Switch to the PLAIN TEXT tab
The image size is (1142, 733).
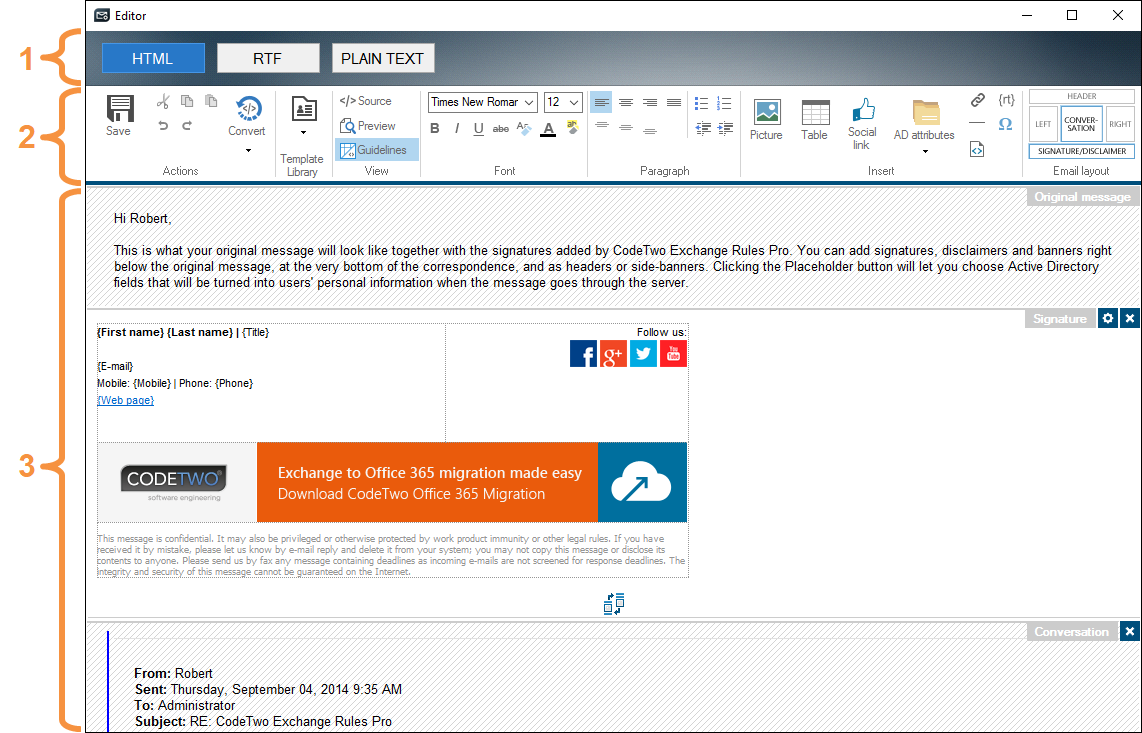point(383,58)
